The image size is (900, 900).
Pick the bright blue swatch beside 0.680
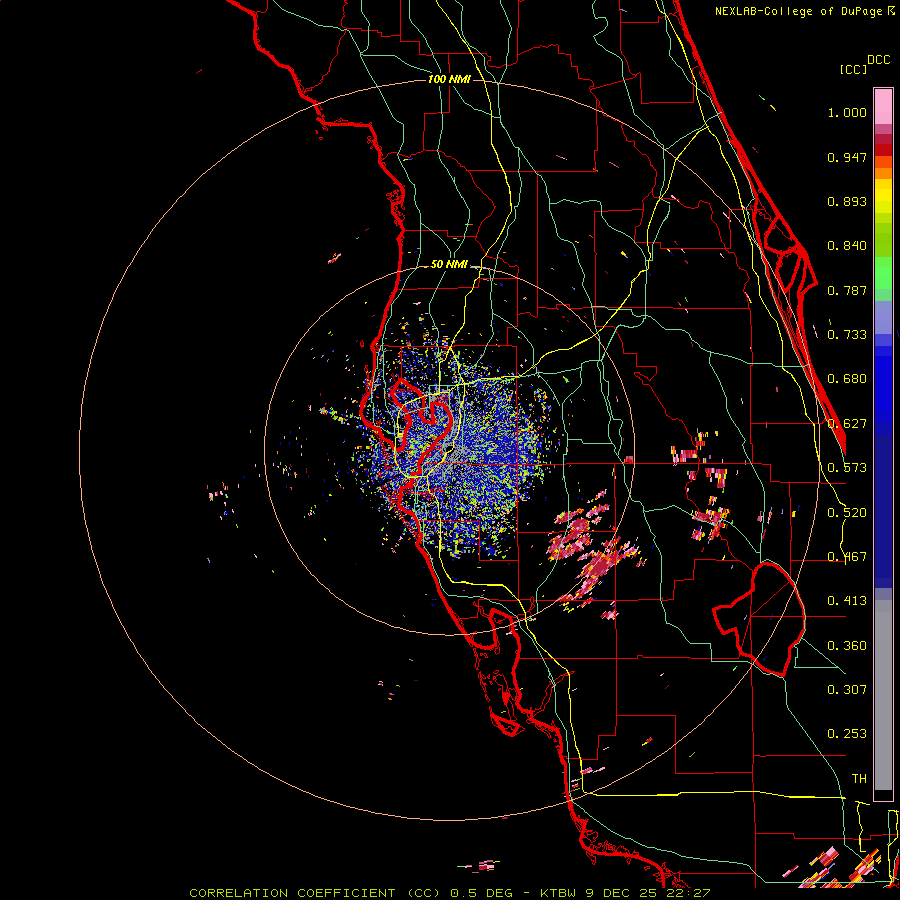coord(883,385)
